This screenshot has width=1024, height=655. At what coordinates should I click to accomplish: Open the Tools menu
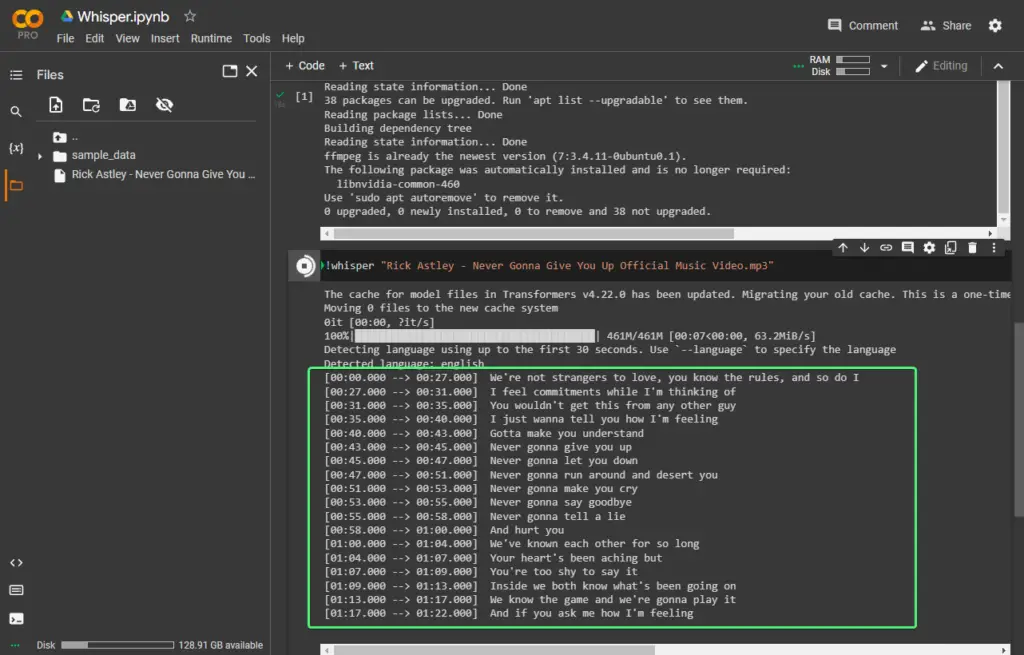coord(257,39)
